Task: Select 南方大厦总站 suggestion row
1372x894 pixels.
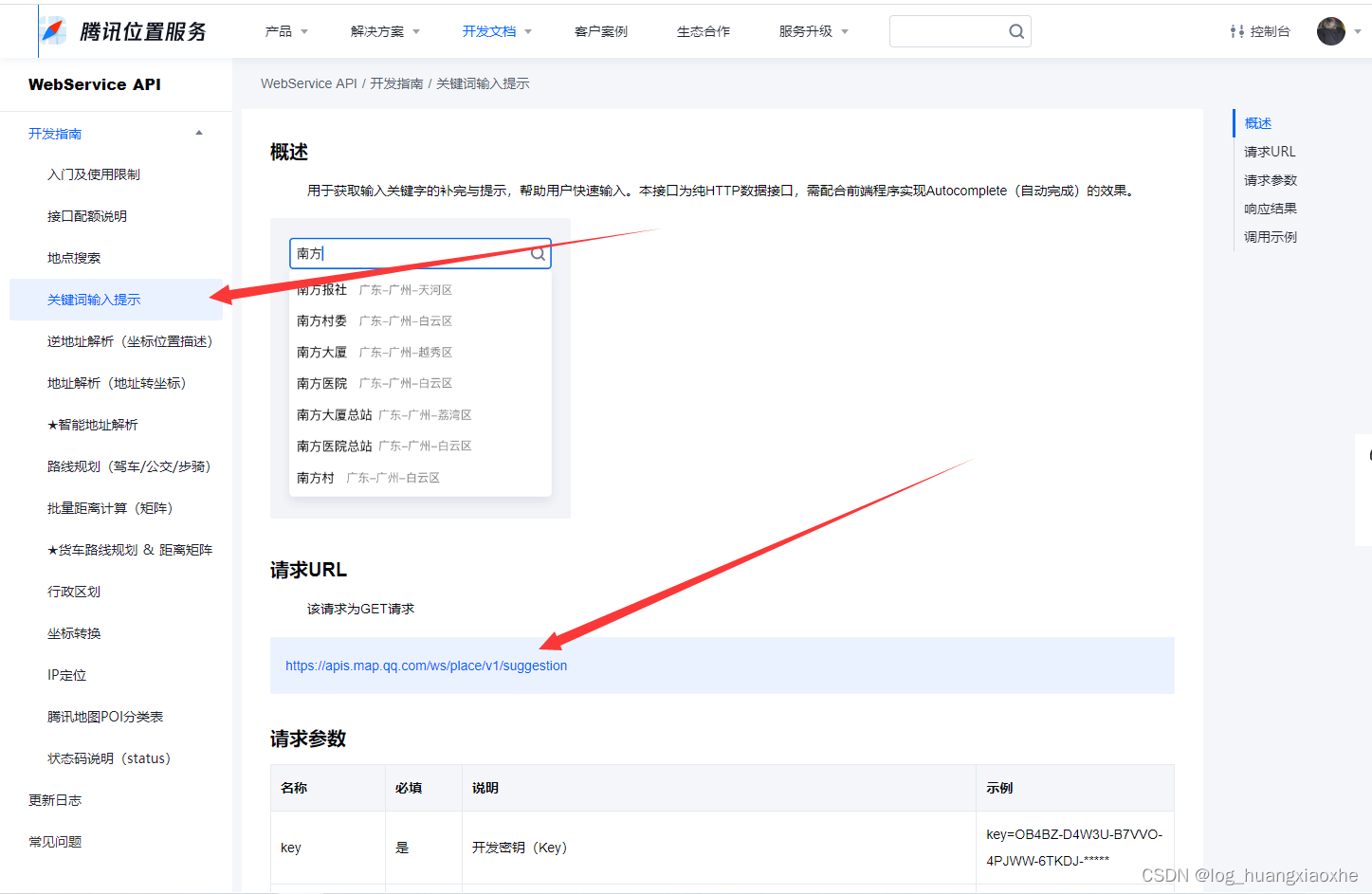Action: coord(420,415)
